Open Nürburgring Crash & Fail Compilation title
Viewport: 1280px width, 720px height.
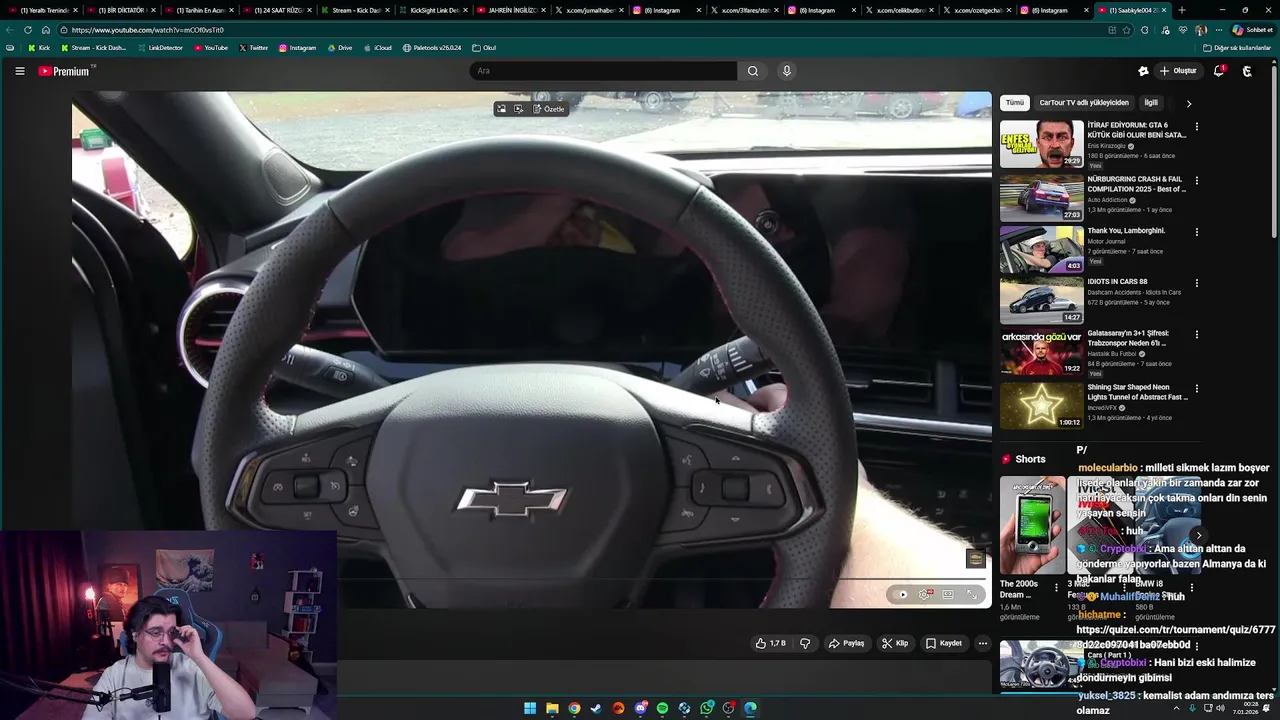pos(1136,184)
